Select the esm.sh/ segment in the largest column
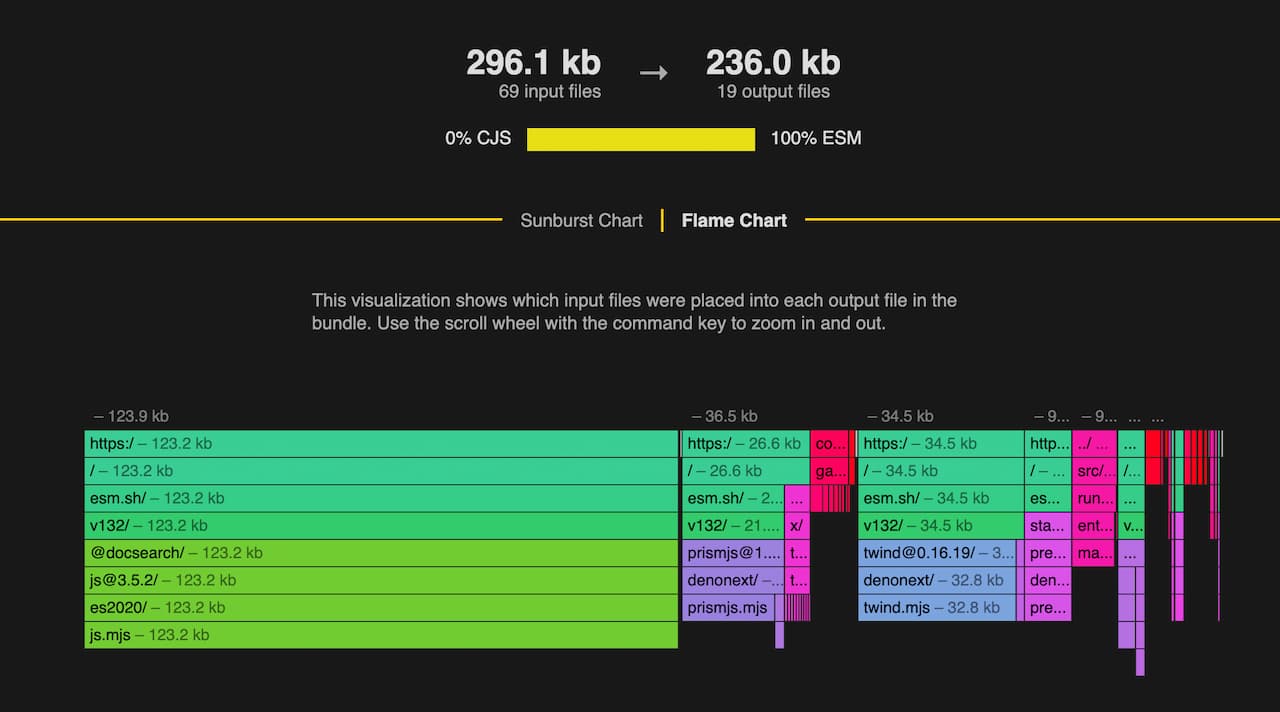1280x712 pixels. (x=380, y=498)
